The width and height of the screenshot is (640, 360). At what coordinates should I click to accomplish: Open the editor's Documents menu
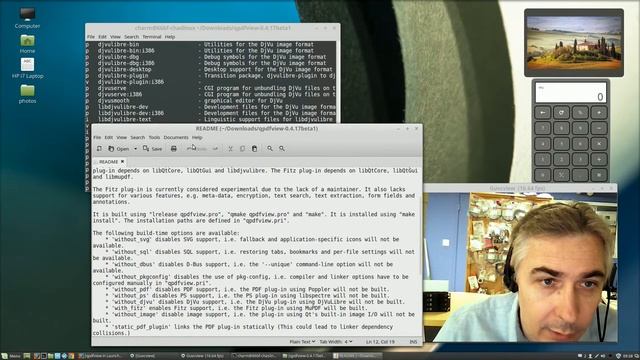click(176, 138)
